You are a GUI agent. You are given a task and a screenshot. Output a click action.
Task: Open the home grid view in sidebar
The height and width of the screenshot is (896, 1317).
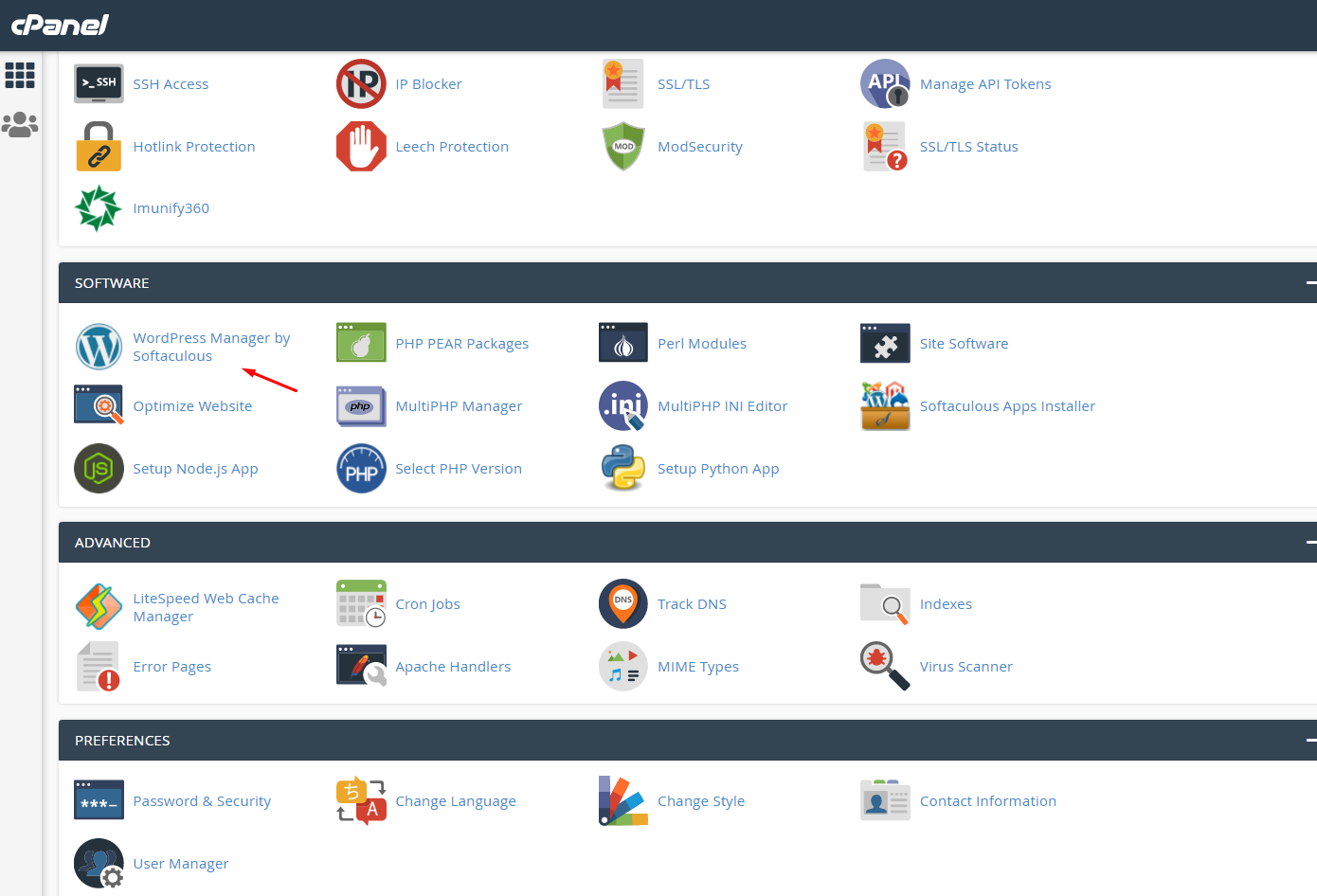tap(20, 75)
